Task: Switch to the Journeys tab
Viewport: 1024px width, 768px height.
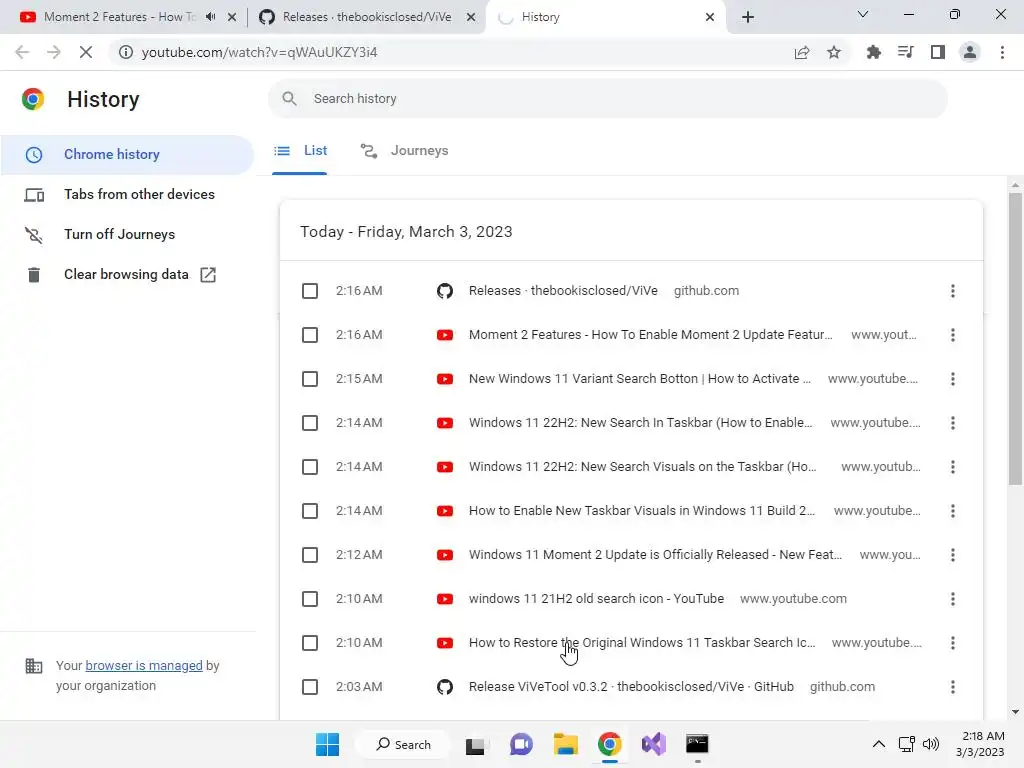Action: tap(404, 151)
